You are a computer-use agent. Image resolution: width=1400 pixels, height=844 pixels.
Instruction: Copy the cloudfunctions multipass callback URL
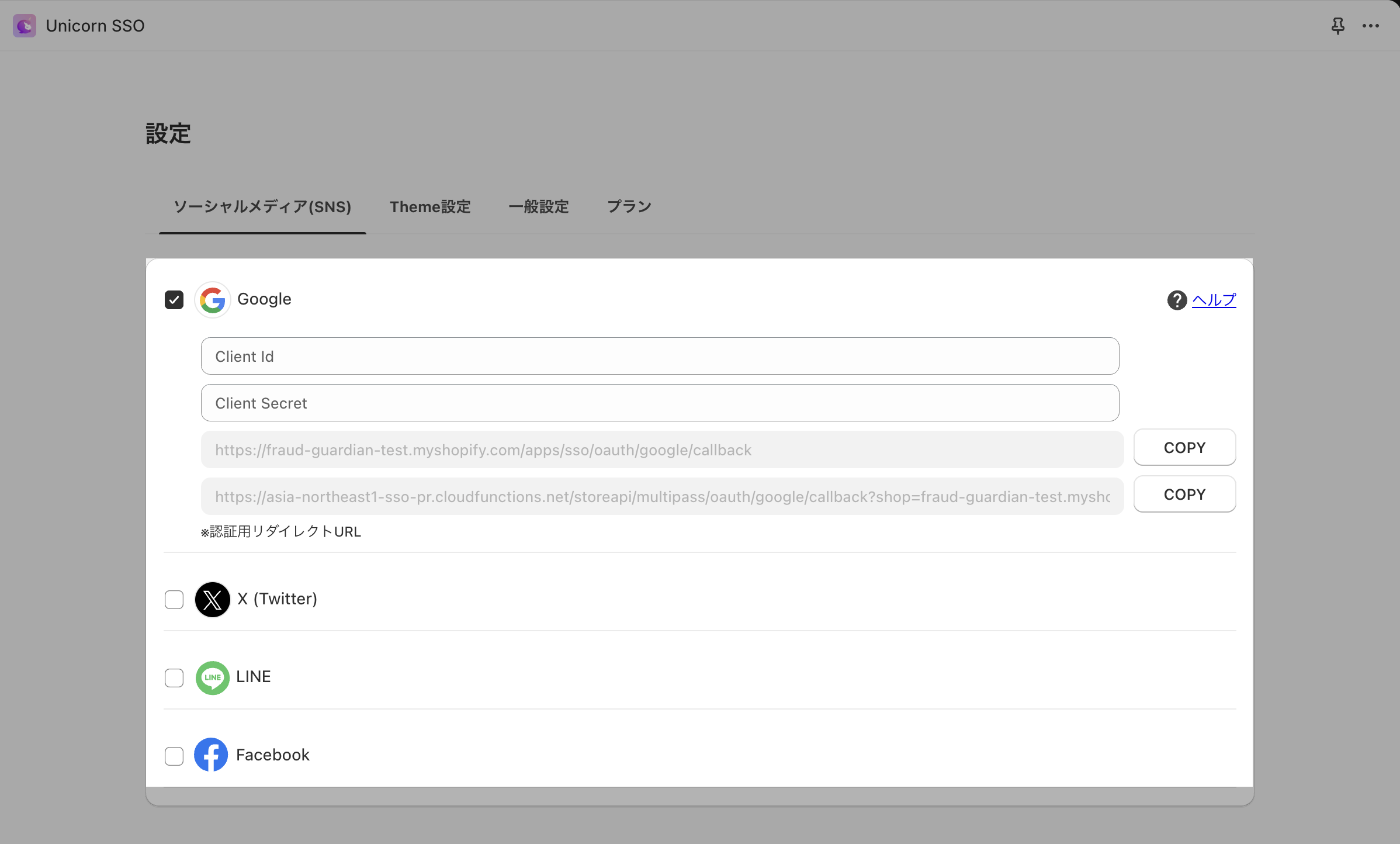click(1184, 494)
